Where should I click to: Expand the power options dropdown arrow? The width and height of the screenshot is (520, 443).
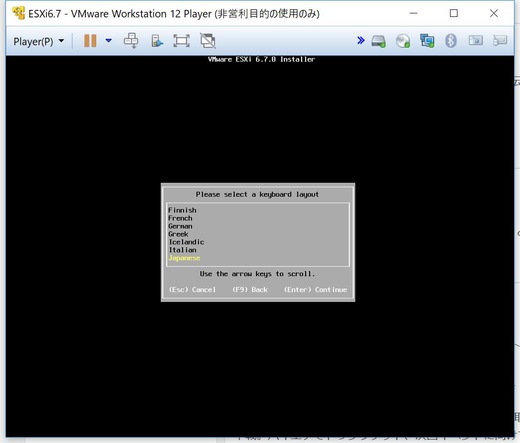[x=108, y=41]
